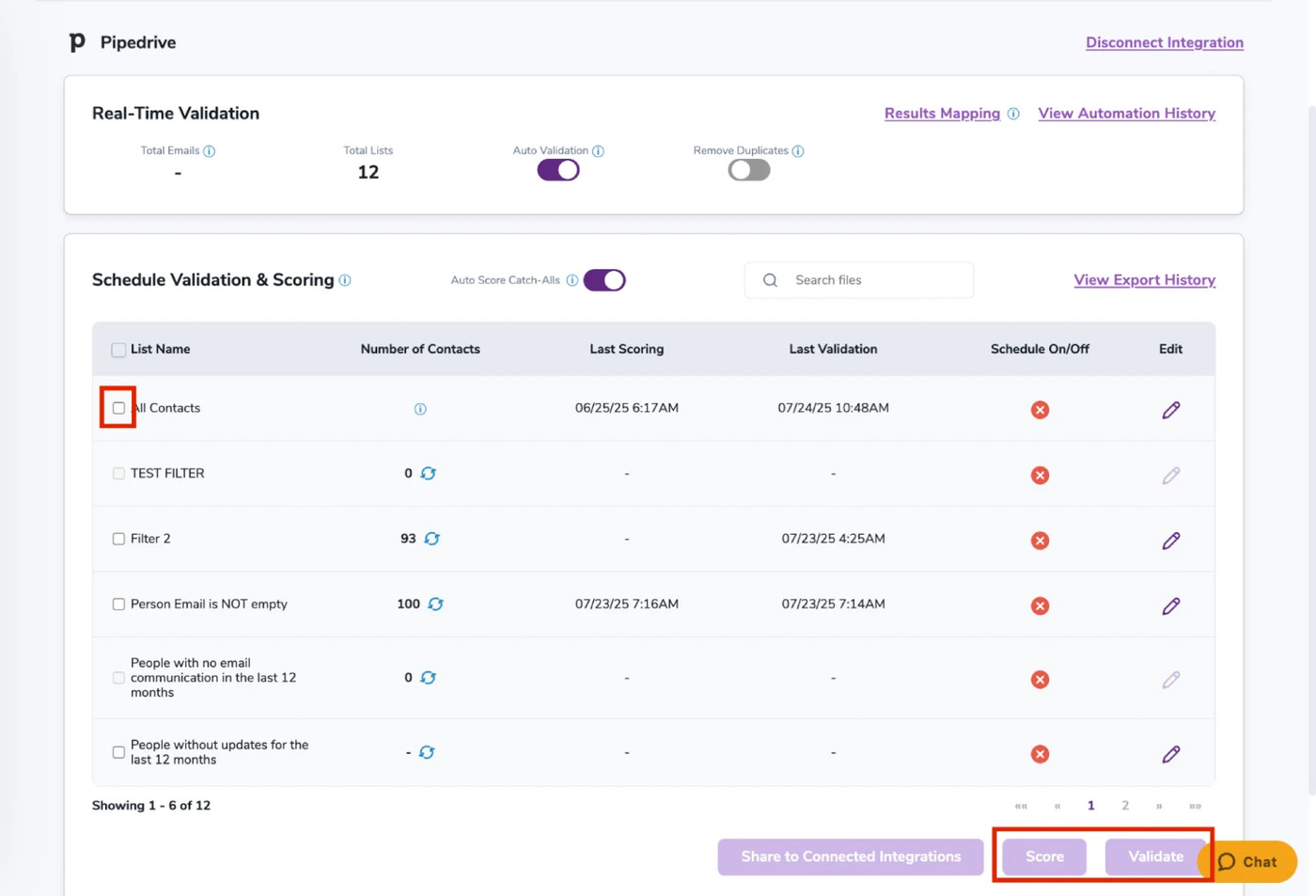Refresh count for People without updates list
This screenshot has width=1316, height=896.
(427, 752)
